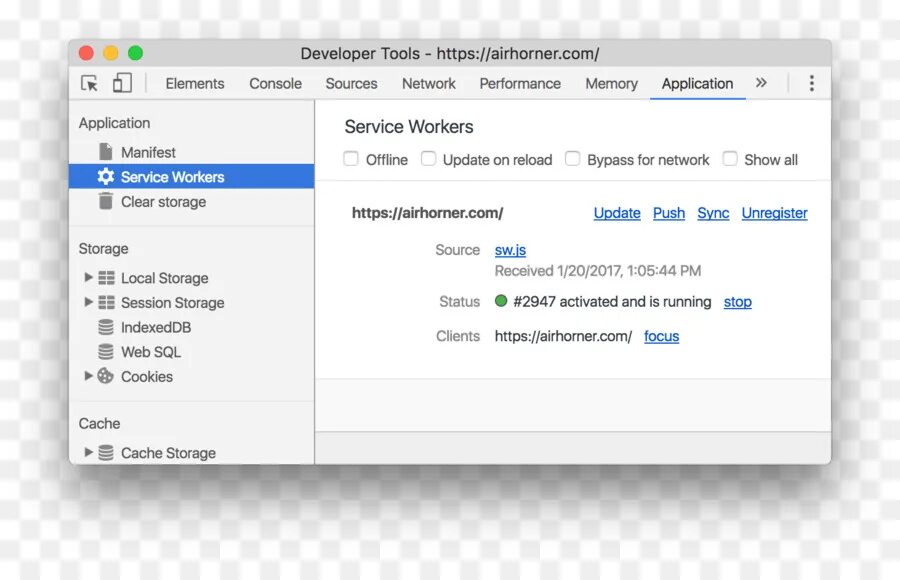Expand the Local Storage tree arrow
Viewport: 900px width, 580px height.
click(x=88, y=277)
